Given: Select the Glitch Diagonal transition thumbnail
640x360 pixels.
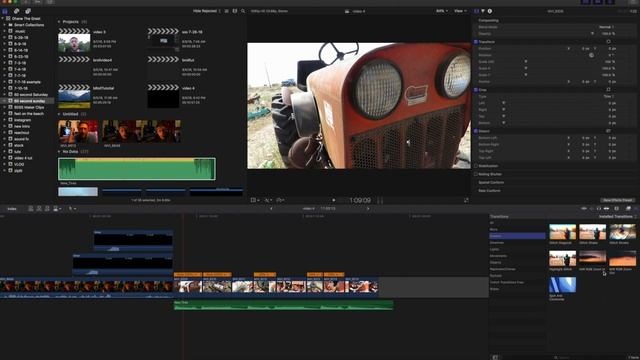Looking at the screenshot, I should tap(562, 232).
